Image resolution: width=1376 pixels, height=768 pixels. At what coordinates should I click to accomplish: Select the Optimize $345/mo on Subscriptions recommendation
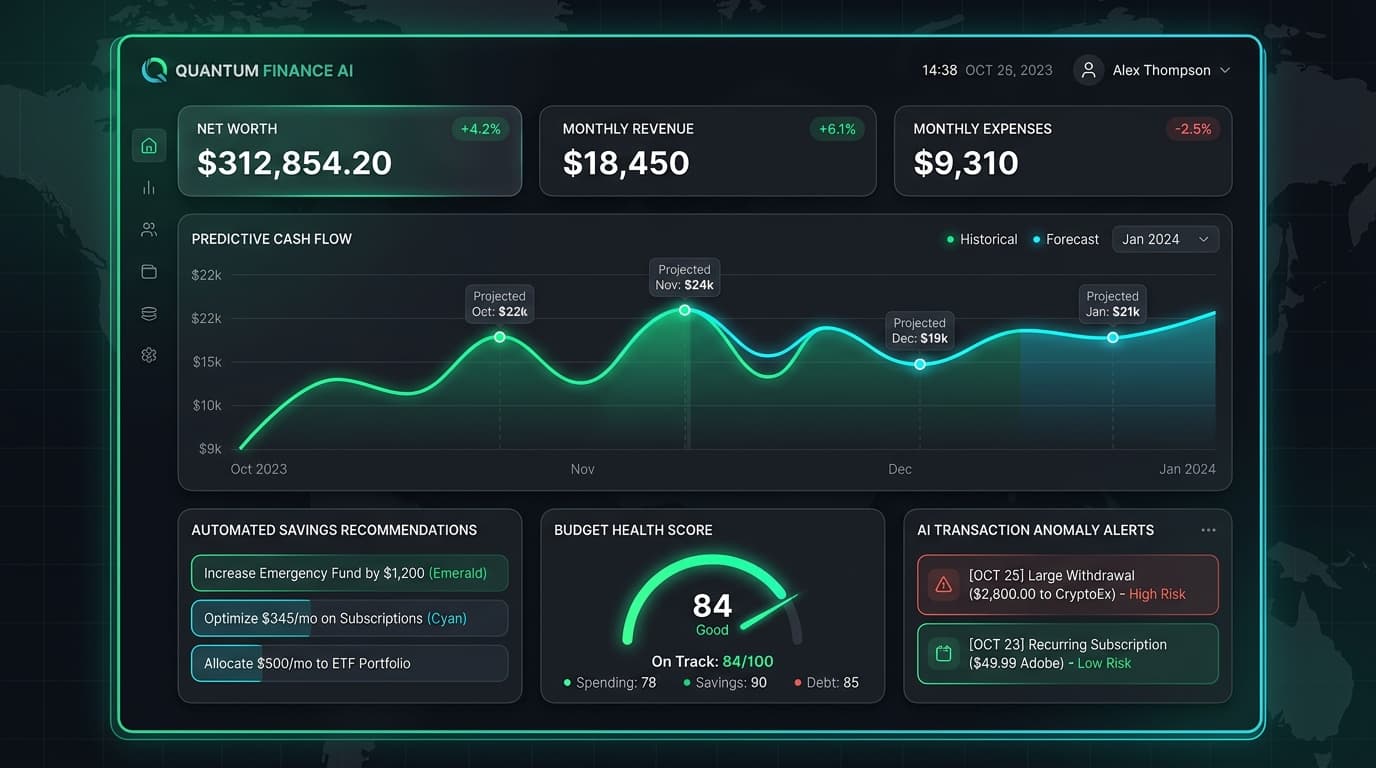(x=350, y=618)
